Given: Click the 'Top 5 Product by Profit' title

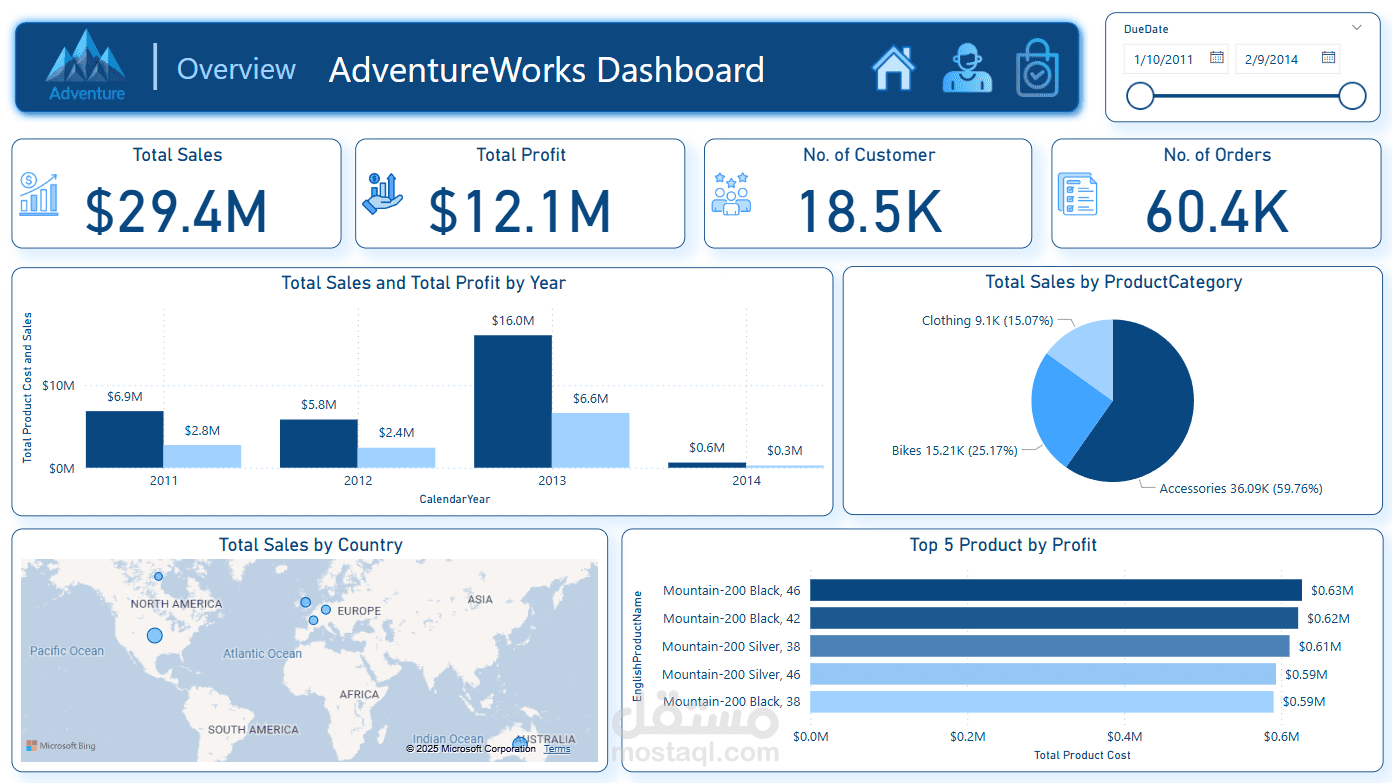Looking at the screenshot, I should [x=1003, y=545].
